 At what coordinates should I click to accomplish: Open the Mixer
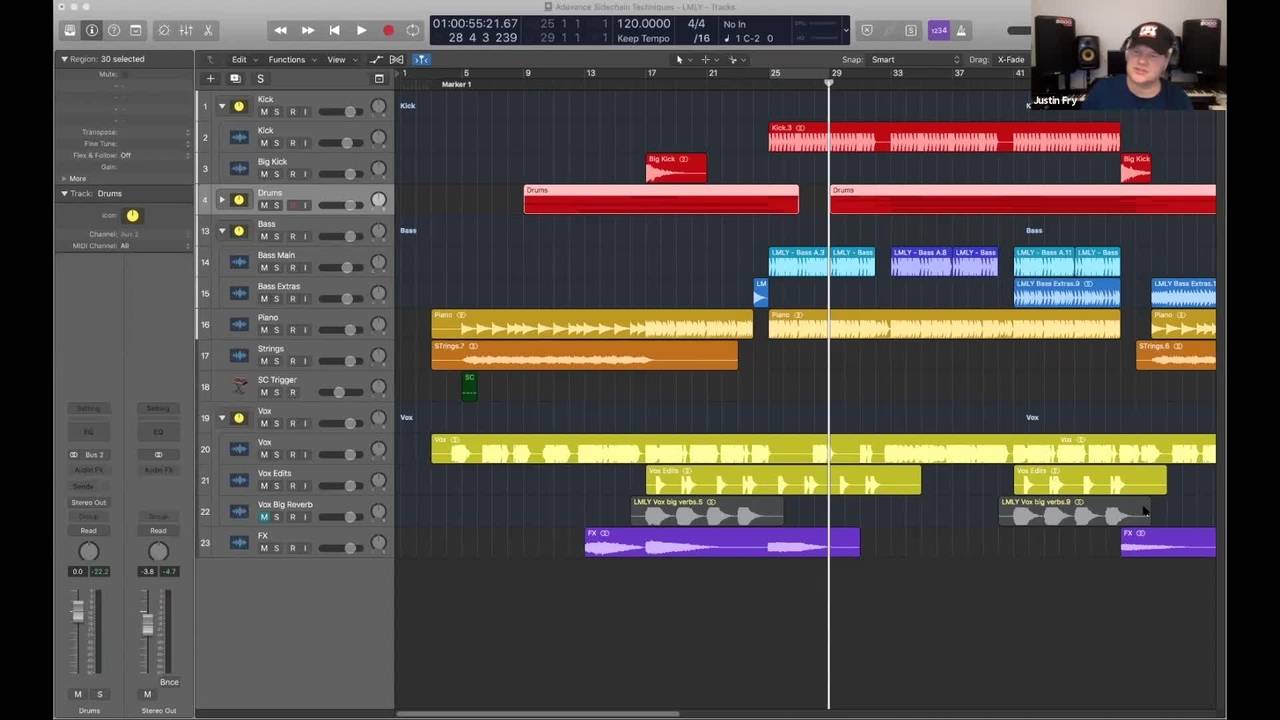point(186,31)
